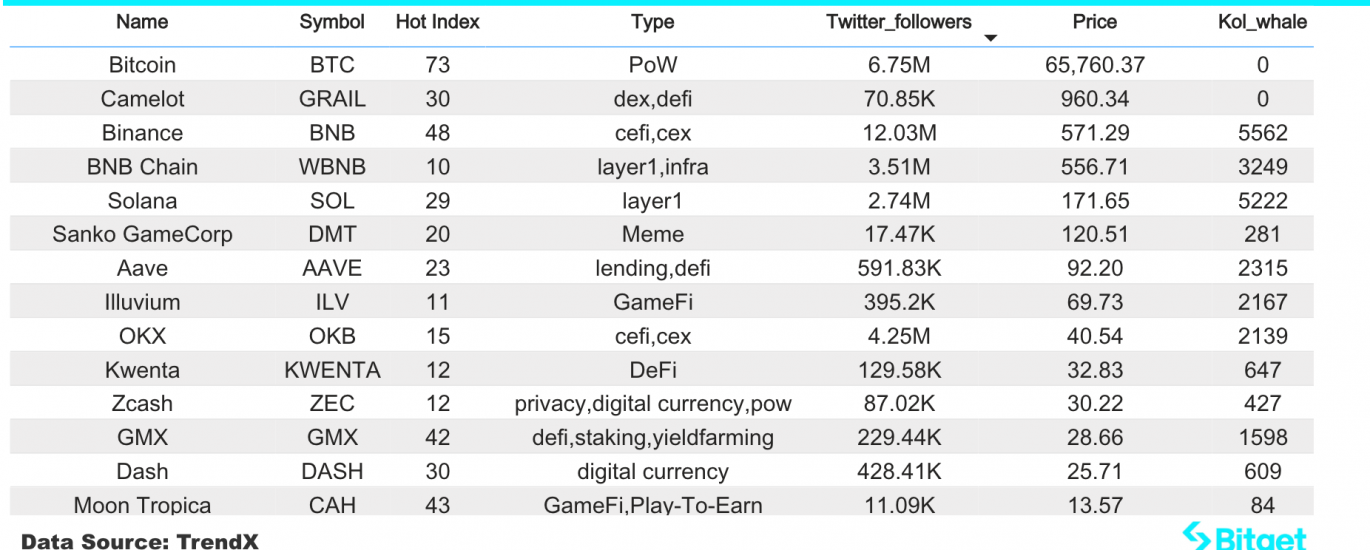The image size is (1370, 550).
Task: Sort table by Price header
Action: [1095, 21]
